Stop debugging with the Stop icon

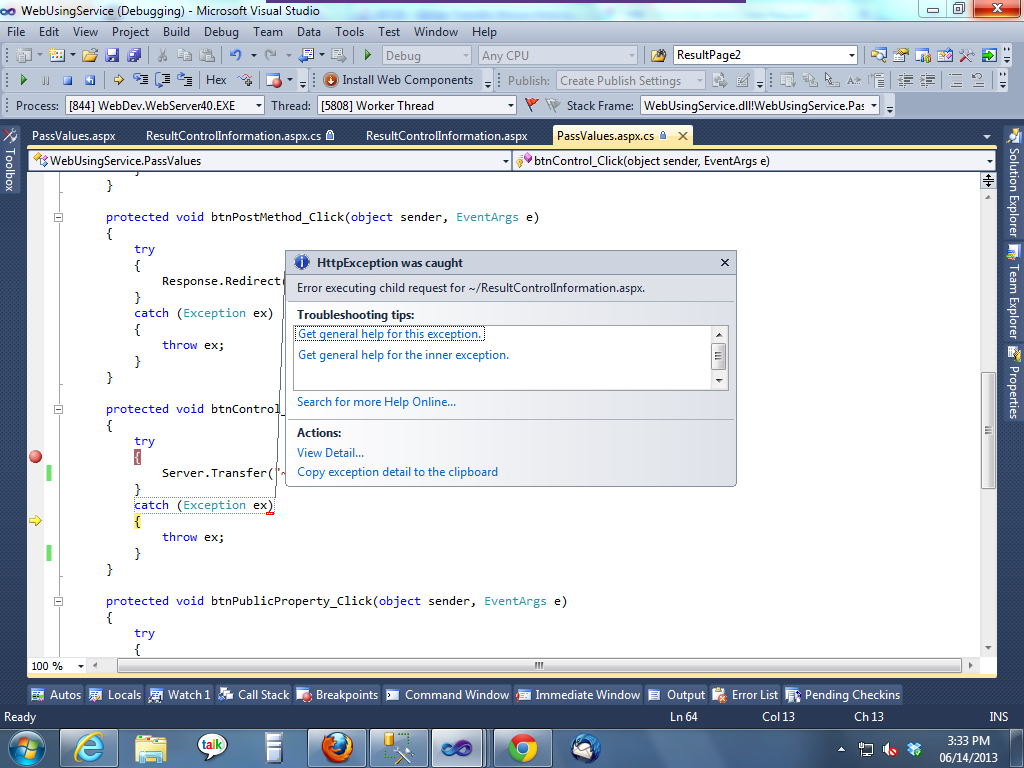coord(67,80)
